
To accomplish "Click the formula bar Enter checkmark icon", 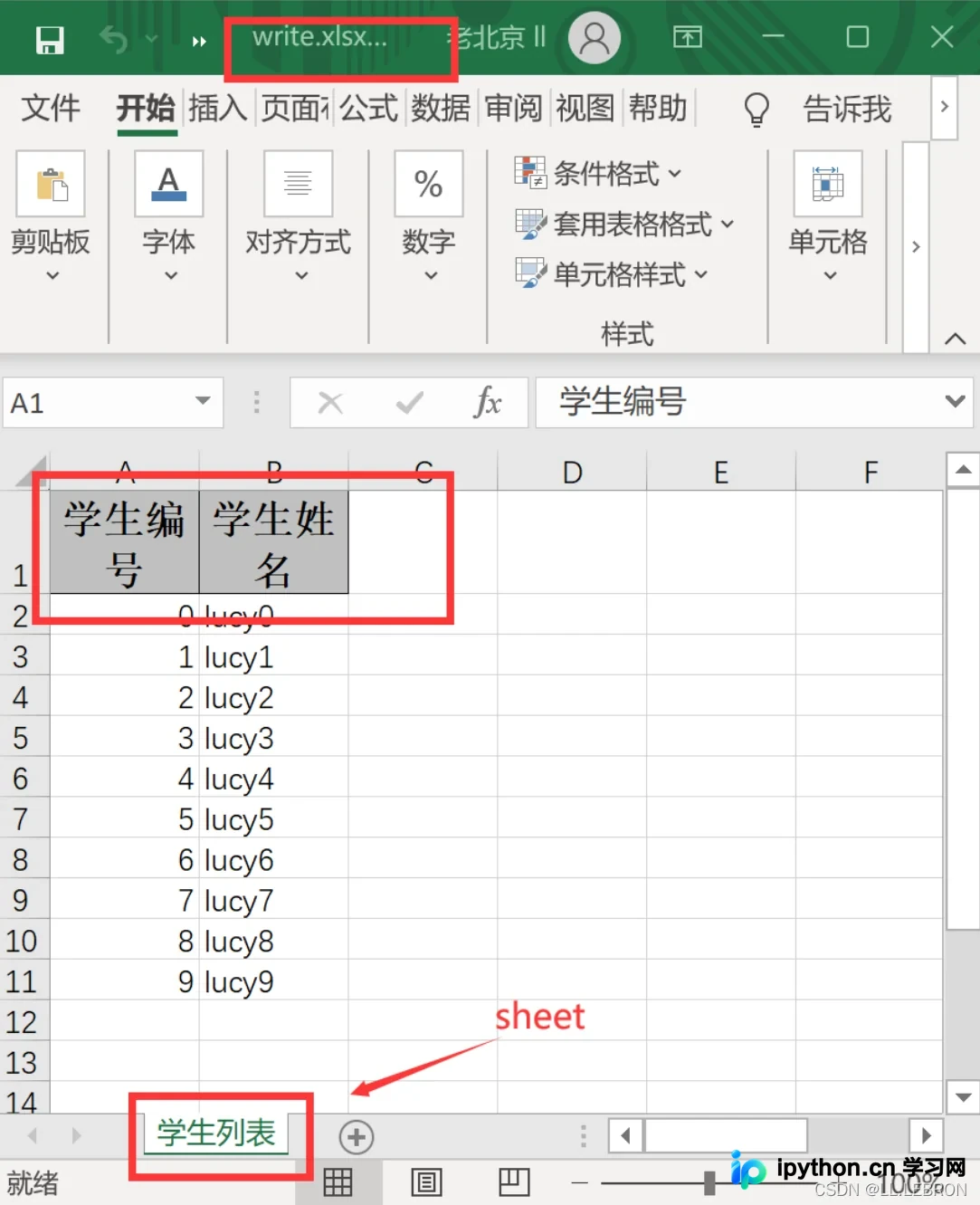I will click(x=410, y=403).
